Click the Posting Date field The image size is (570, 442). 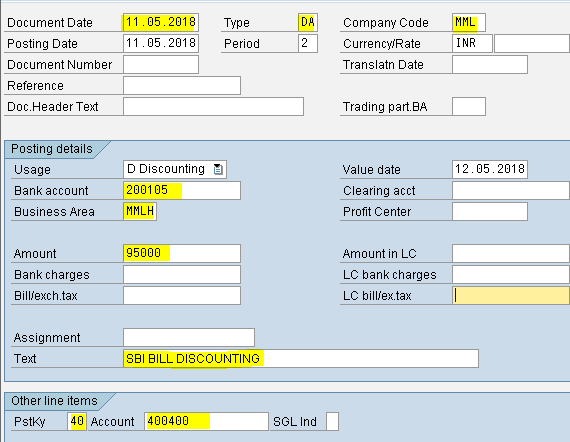tap(161, 43)
